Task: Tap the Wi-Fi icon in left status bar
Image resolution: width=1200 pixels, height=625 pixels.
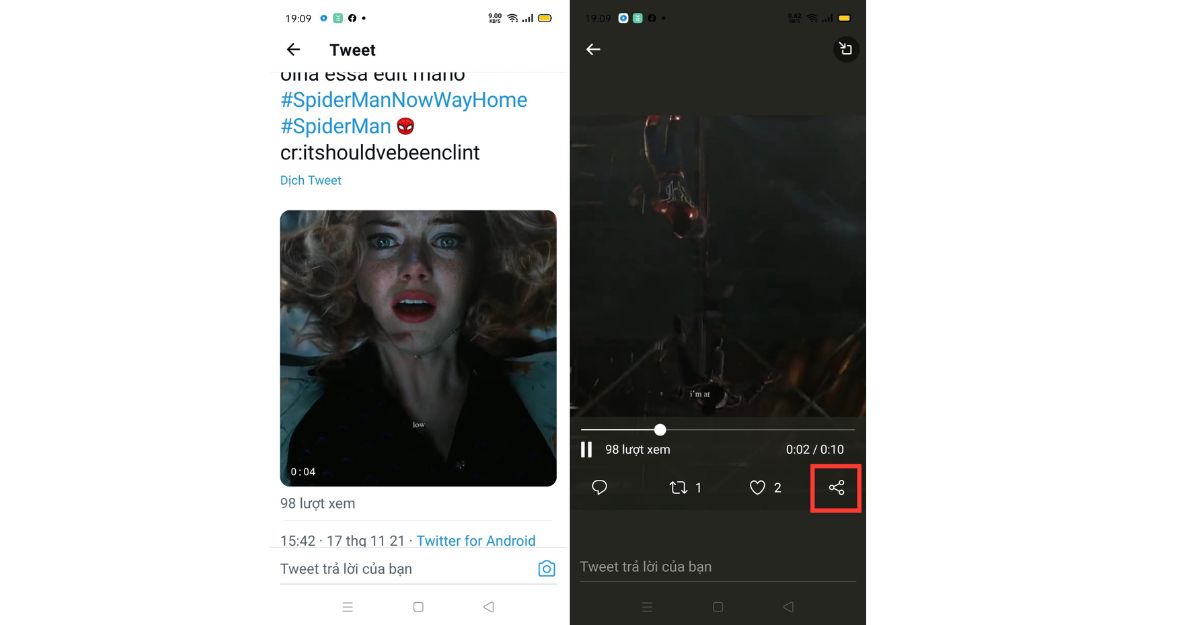Action: point(513,18)
